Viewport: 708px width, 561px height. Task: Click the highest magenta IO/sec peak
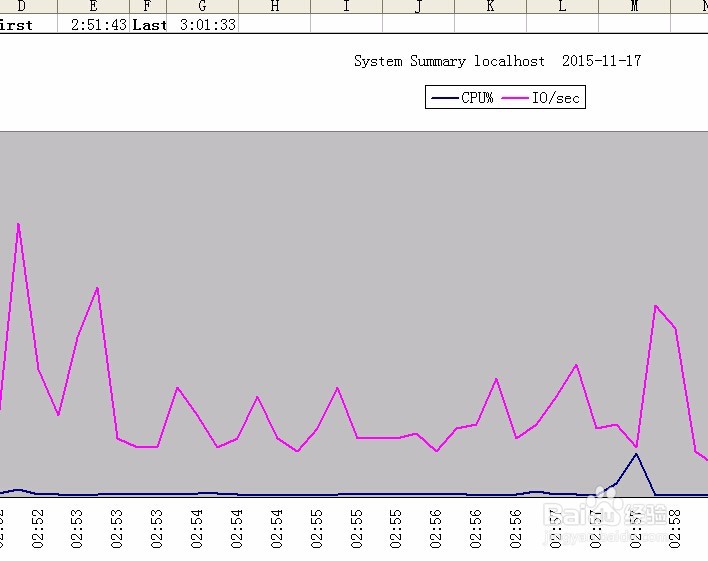coord(19,224)
